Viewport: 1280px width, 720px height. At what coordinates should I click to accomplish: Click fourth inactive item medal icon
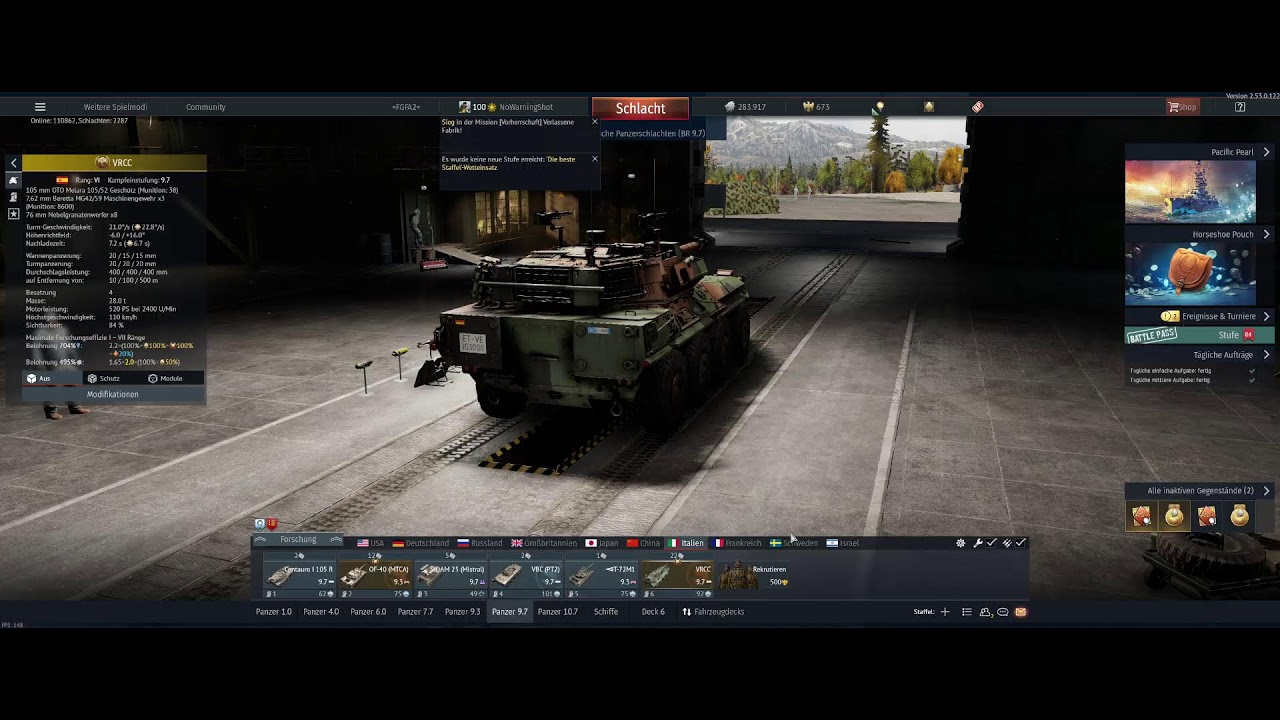tap(1240, 516)
